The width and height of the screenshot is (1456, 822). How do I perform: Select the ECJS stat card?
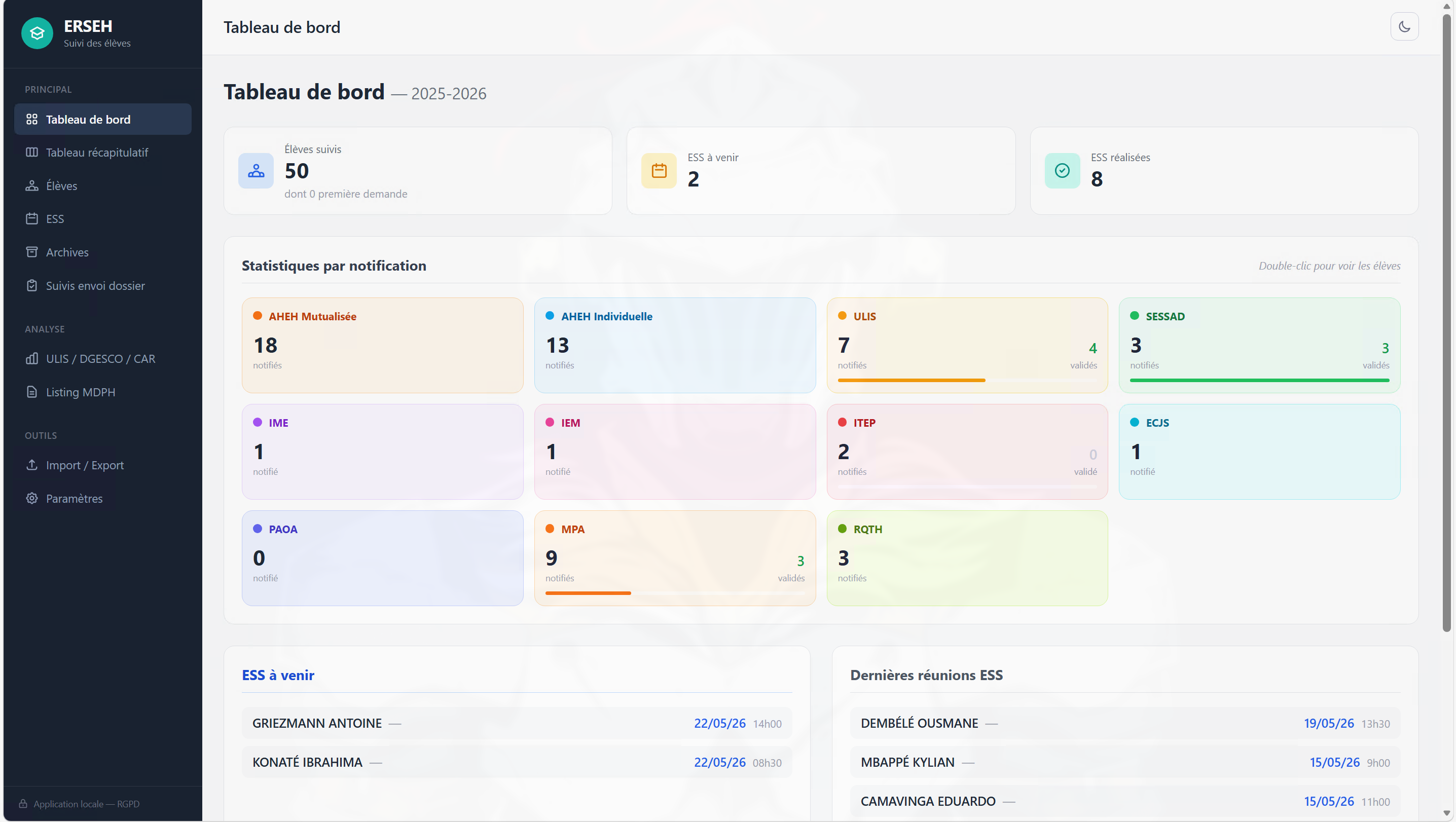(x=1259, y=452)
